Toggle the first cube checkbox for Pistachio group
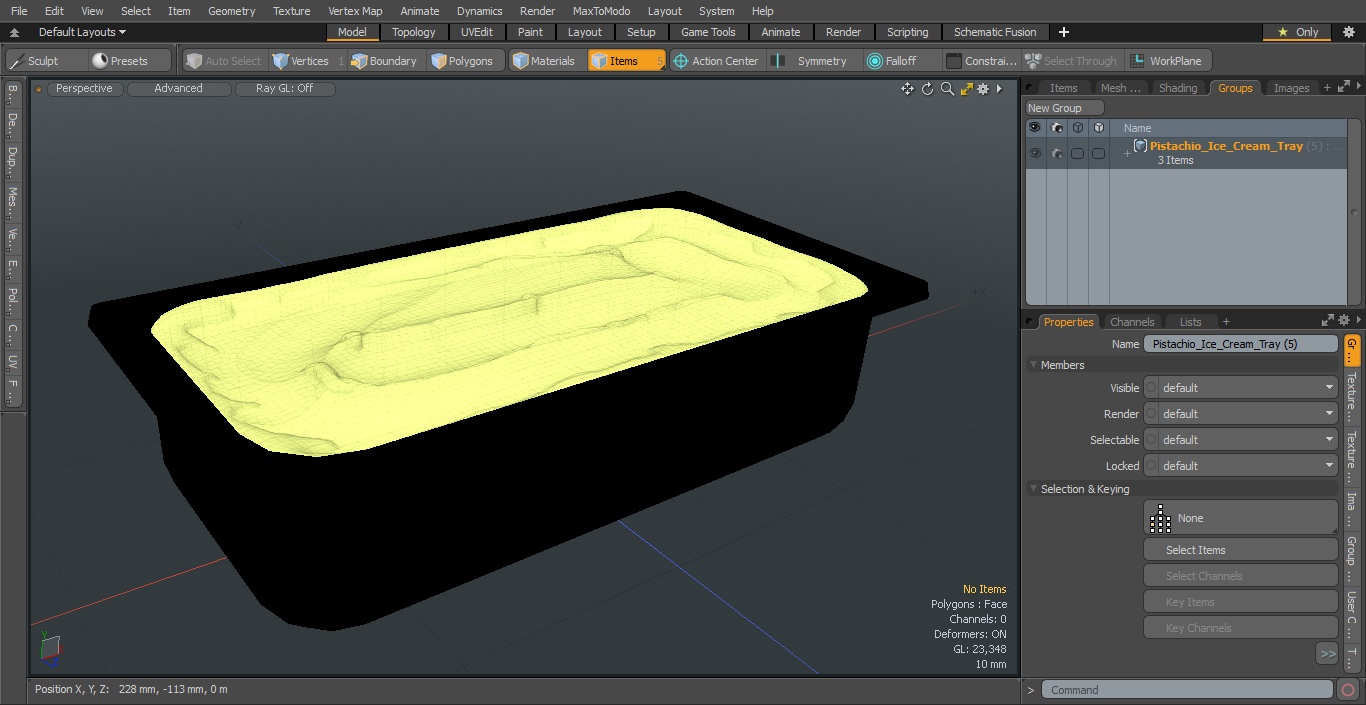Screen dimensions: 1366x705 pyautogui.click(x=1077, y=153)
